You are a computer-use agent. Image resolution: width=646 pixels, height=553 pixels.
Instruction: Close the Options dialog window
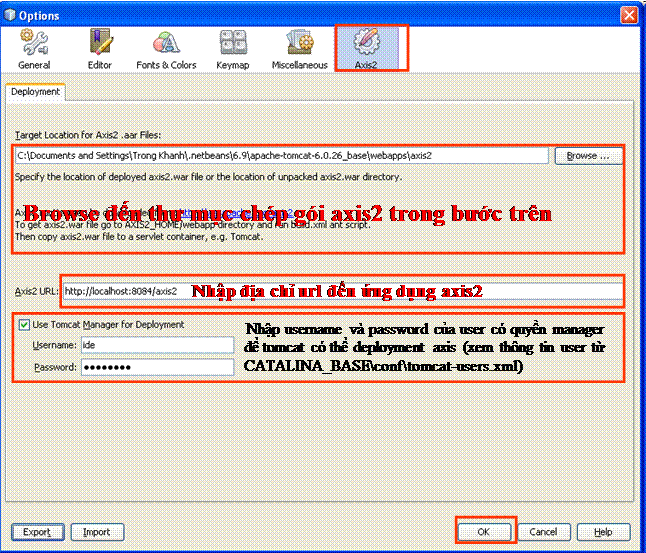coord(630,15)
